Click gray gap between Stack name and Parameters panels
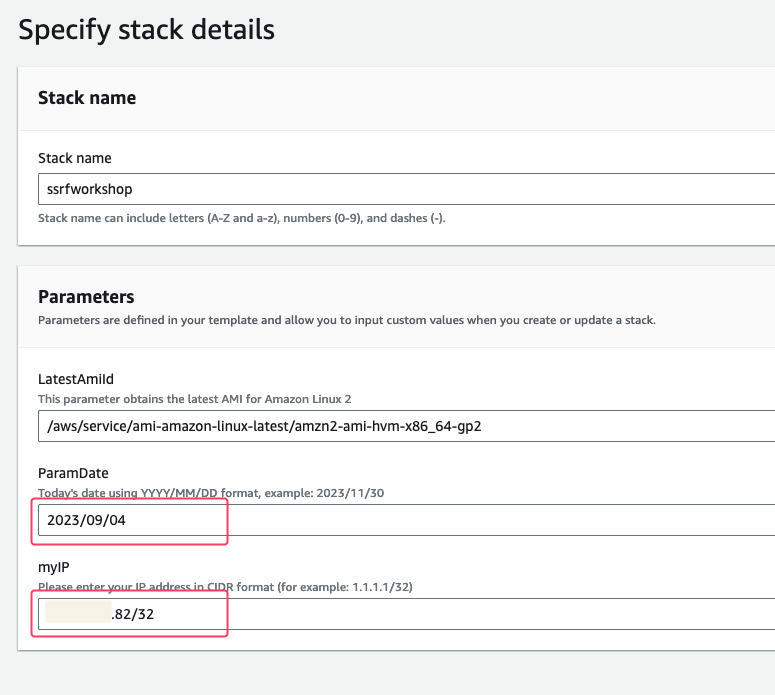Screen dimensions: 775x695 point(400,256)
